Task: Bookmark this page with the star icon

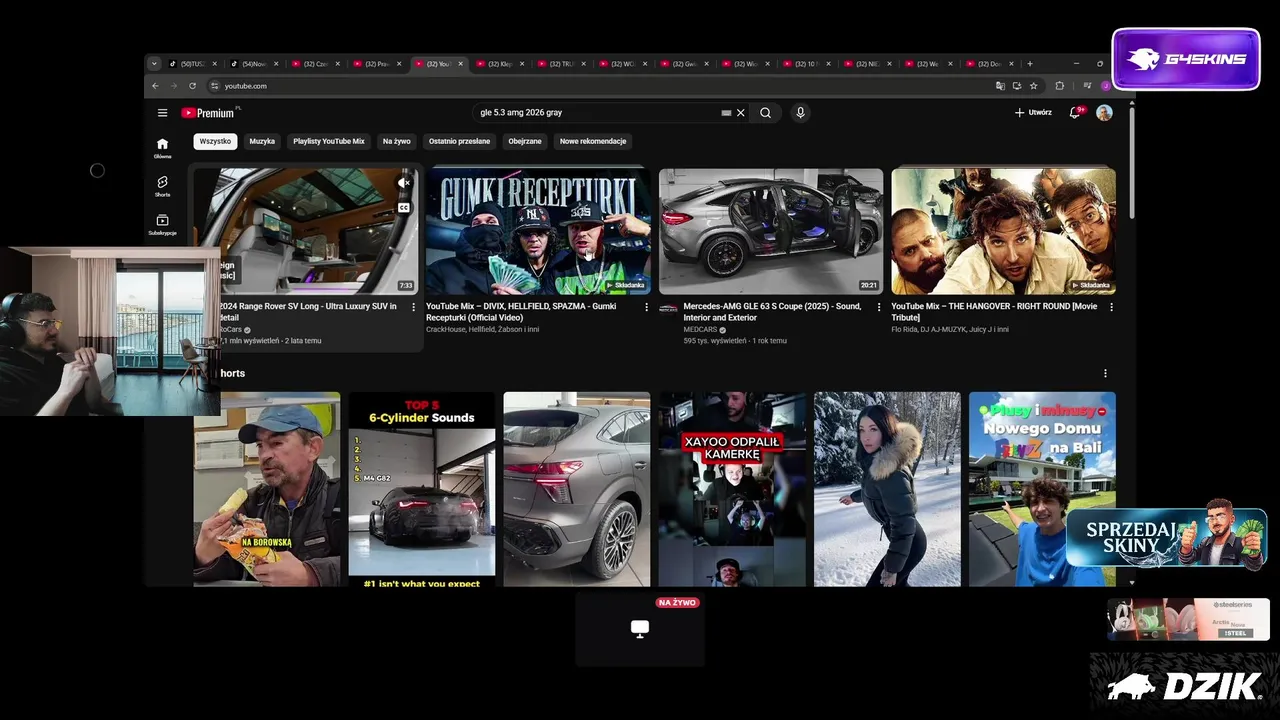Action: point(1034,86)
